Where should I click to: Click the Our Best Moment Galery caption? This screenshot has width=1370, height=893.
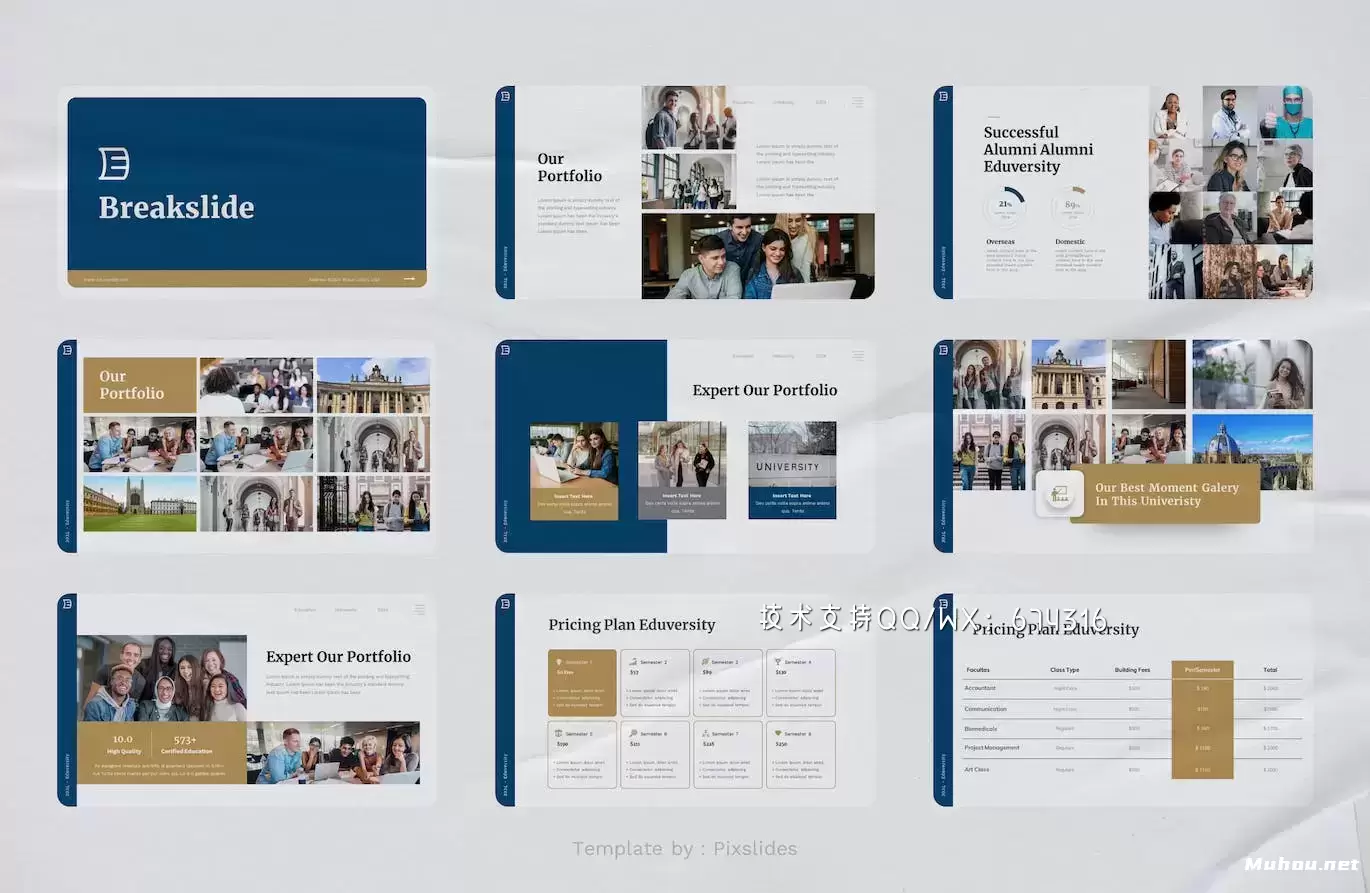click(x=1166, y=494)
